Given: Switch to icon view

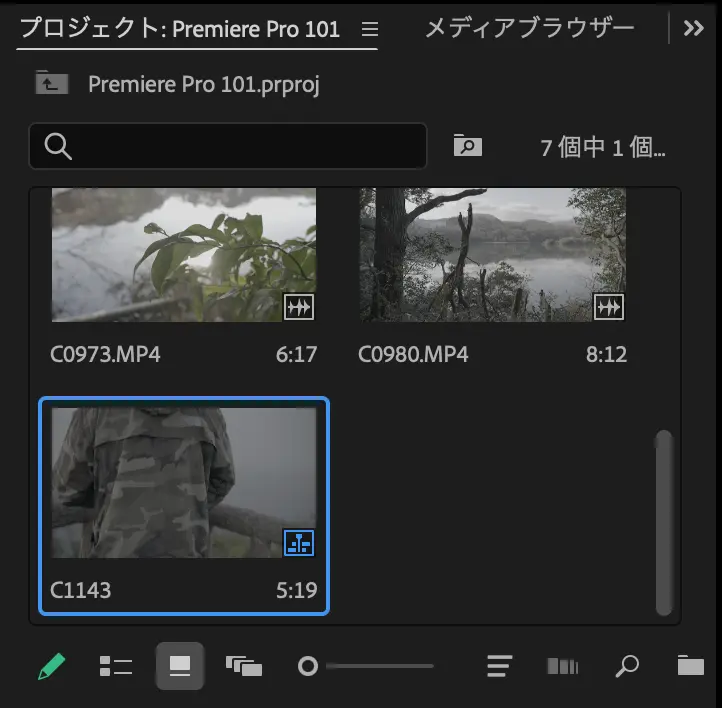Looking at the screenshot, I should pos(180,666).
